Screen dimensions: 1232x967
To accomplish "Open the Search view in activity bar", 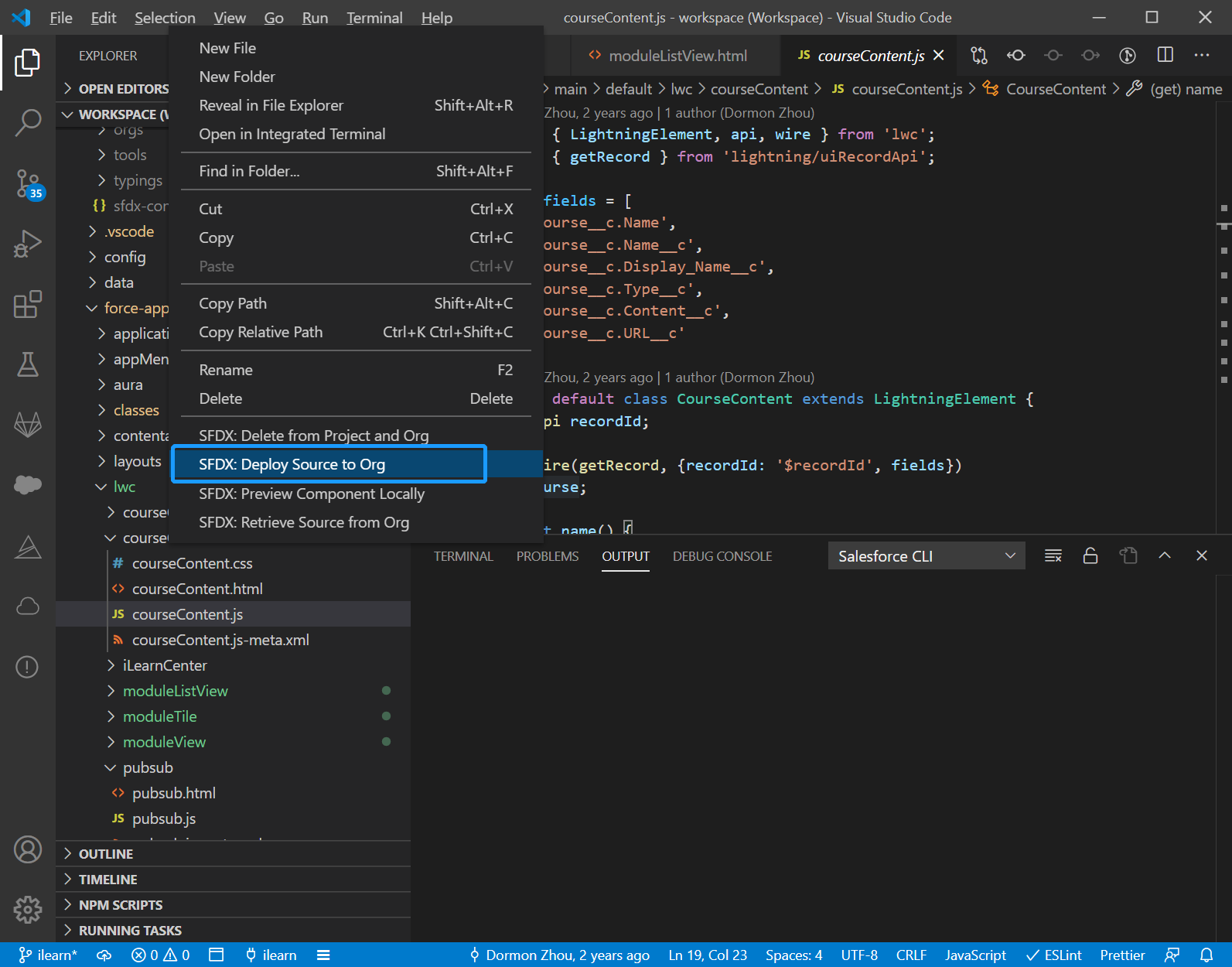I will (x=28, y=122).
